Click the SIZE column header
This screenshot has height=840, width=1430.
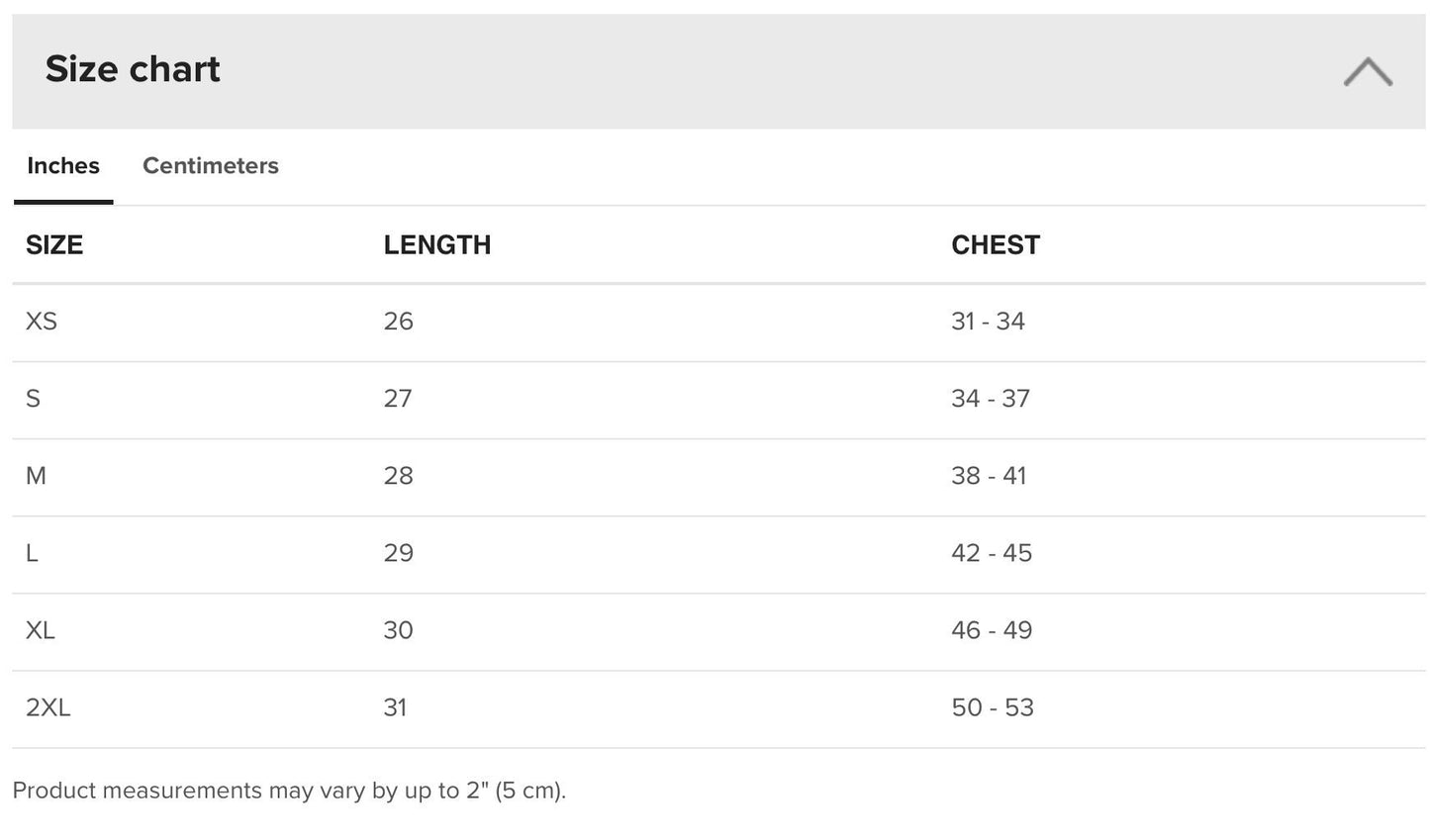[54, 245]
